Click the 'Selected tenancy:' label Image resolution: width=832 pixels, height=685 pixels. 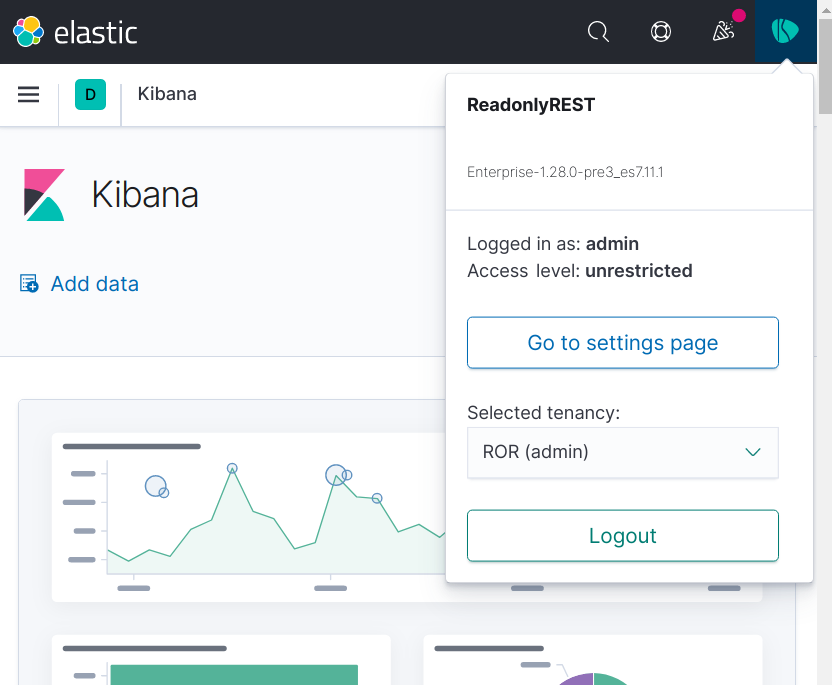point(543,412)
